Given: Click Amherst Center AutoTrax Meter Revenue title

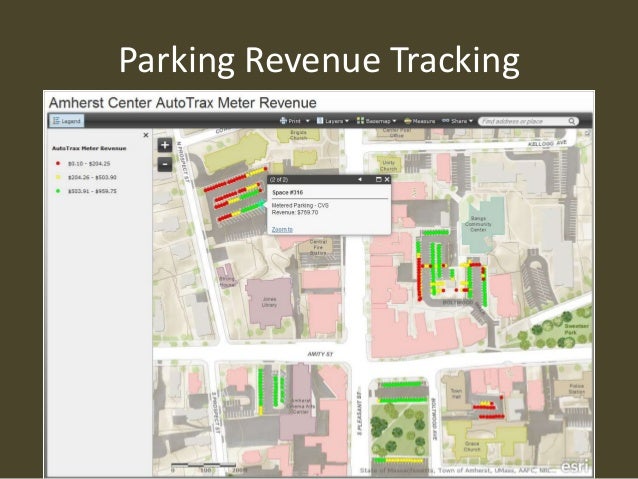Looking at the screenshot, I should pyautogui.click(x=183, y=103).
